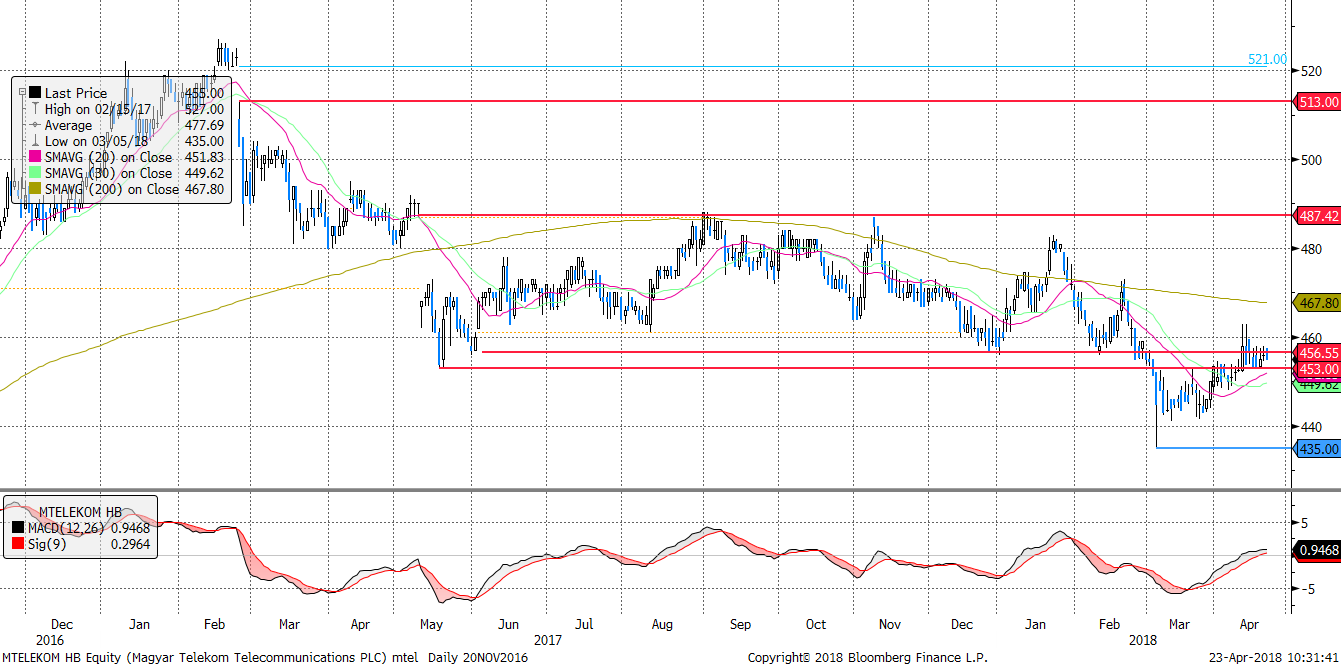Click the red Sig(9) legend swatch
Image resolution: width=1341 pixels, height=666 pixels.
[16, 543]
